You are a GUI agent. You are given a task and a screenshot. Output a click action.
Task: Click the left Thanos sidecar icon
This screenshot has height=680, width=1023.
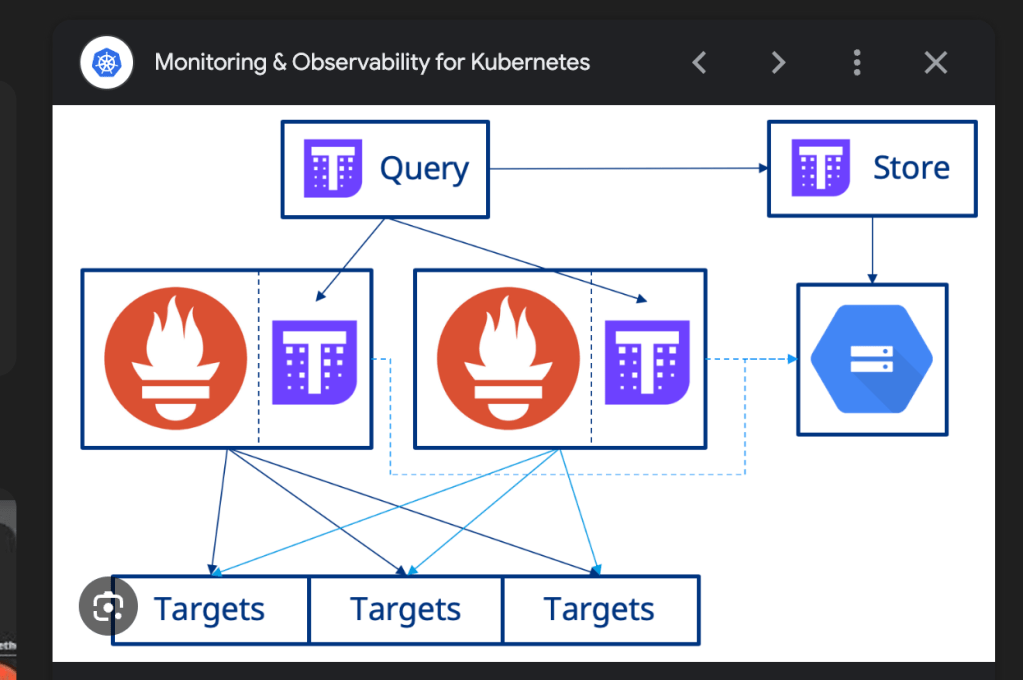coord(314,362)
